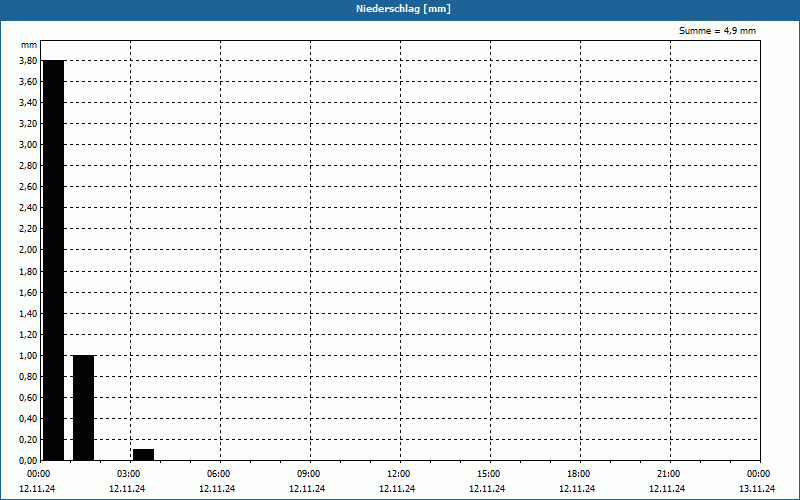Choose the "09:00" time label
This screenshot has height=500, width=800.
click(309, 474)
